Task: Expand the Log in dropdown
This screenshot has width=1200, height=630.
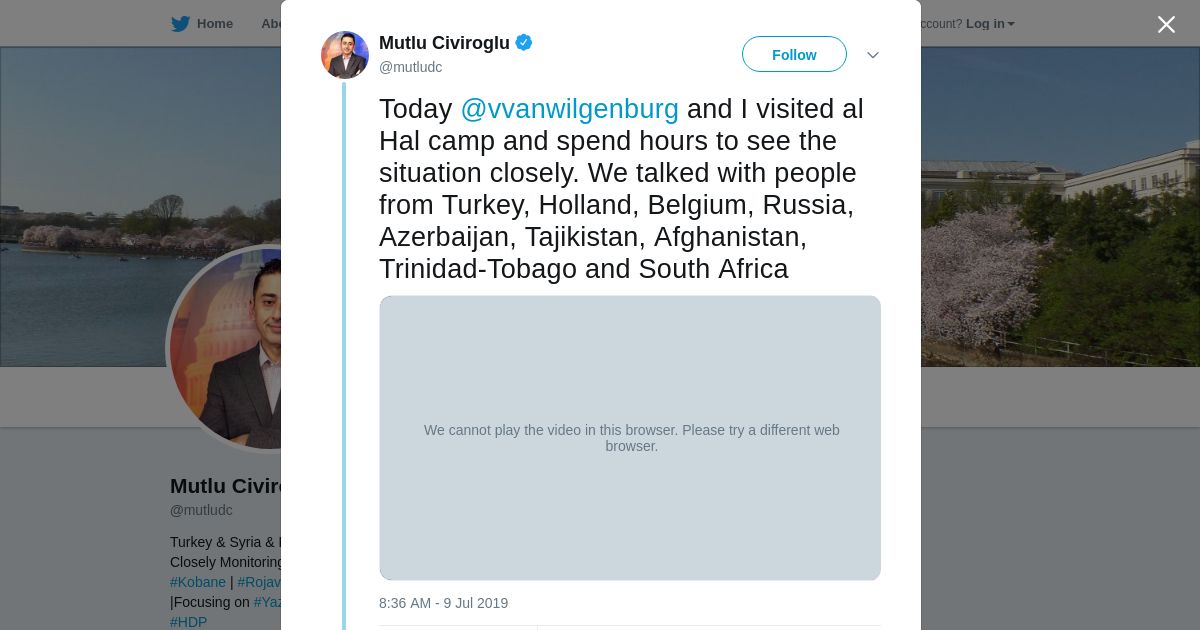Action: coord(989,24)
